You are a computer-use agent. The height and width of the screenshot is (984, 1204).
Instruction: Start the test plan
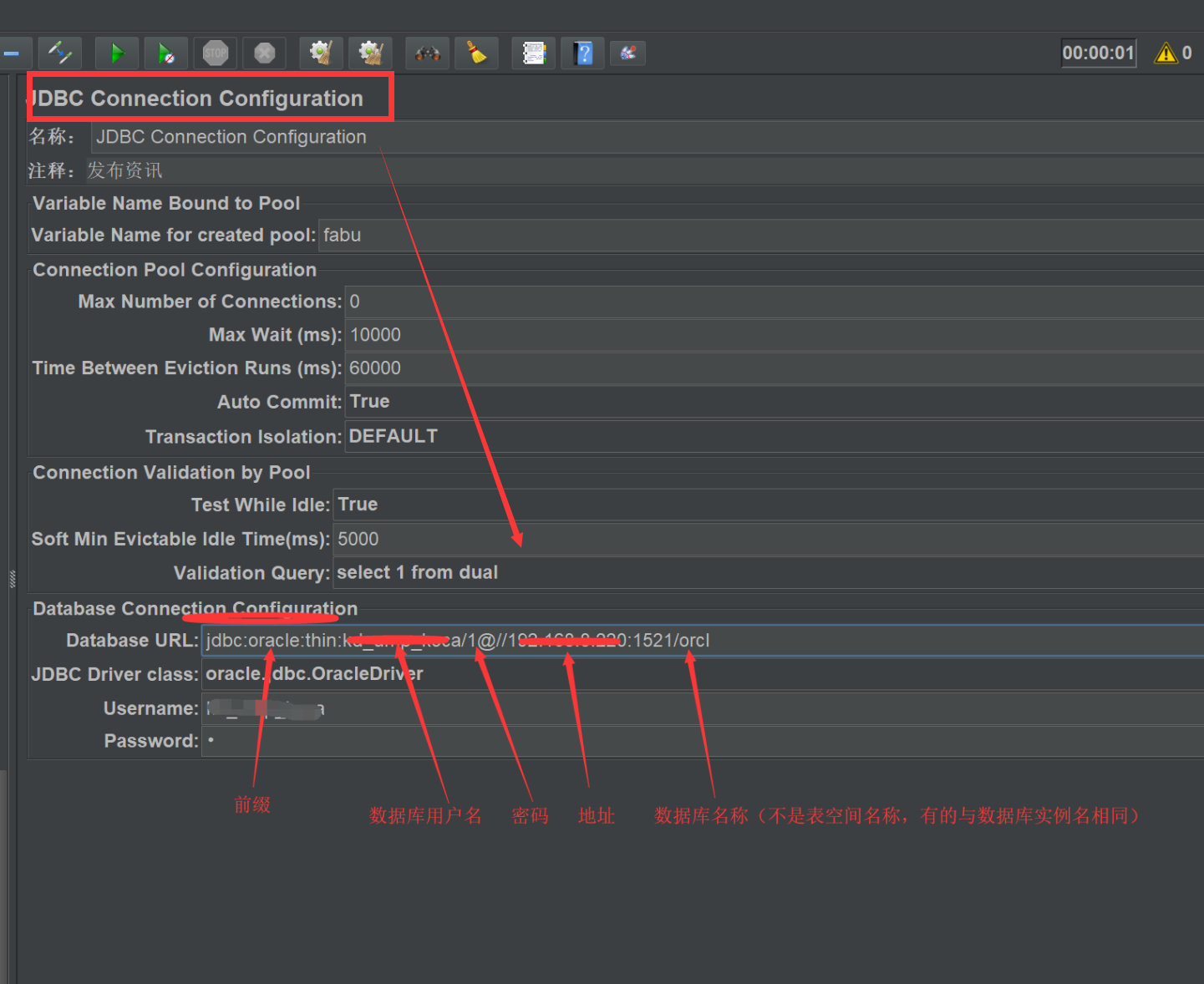coord(116,53)
